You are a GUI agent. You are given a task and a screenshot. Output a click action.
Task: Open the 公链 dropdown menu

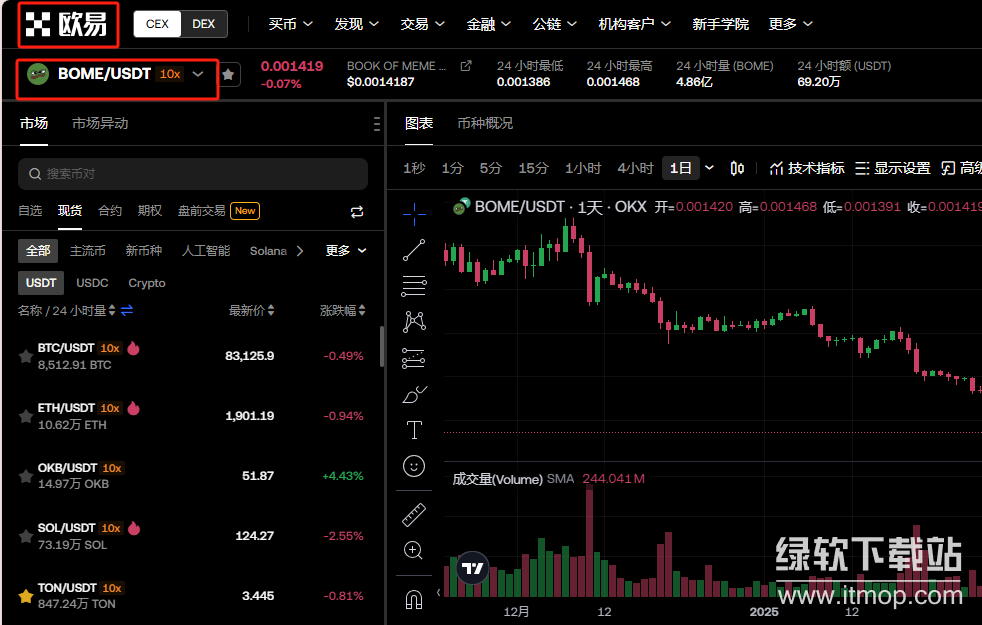click(554, 24)
